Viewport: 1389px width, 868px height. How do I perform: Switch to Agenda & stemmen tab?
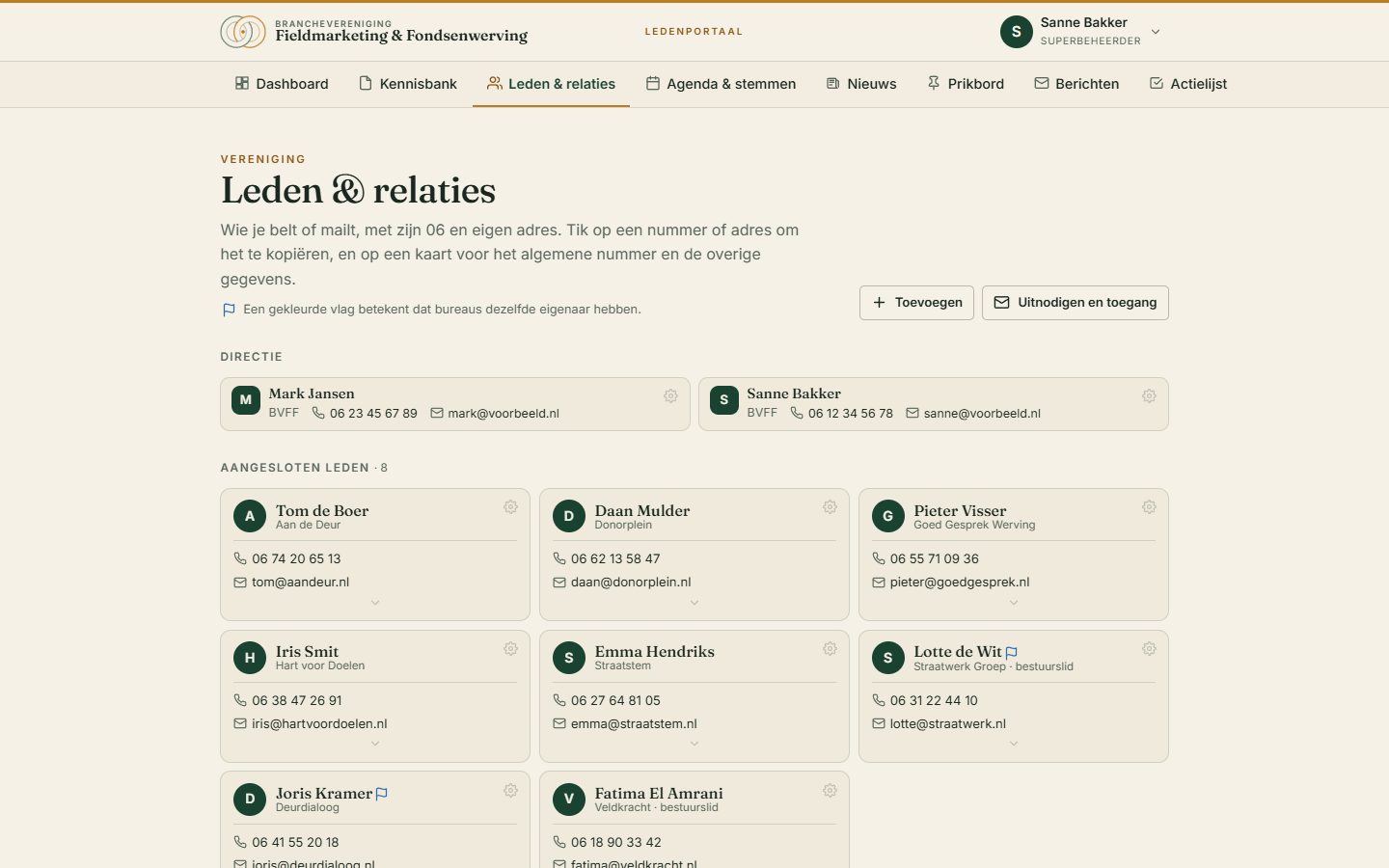pyautogui.click(x=721, y=84)
